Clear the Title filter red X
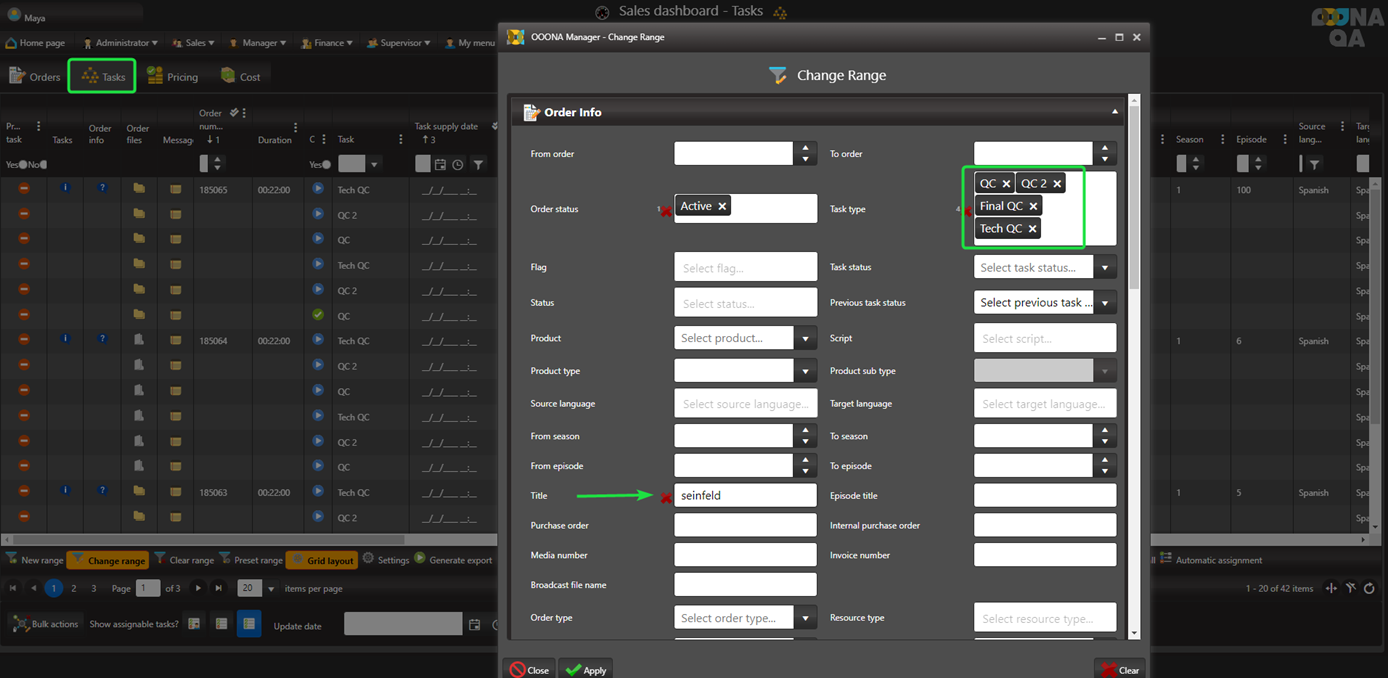This screenshot has height=678, width=1390. click(666, 497)
